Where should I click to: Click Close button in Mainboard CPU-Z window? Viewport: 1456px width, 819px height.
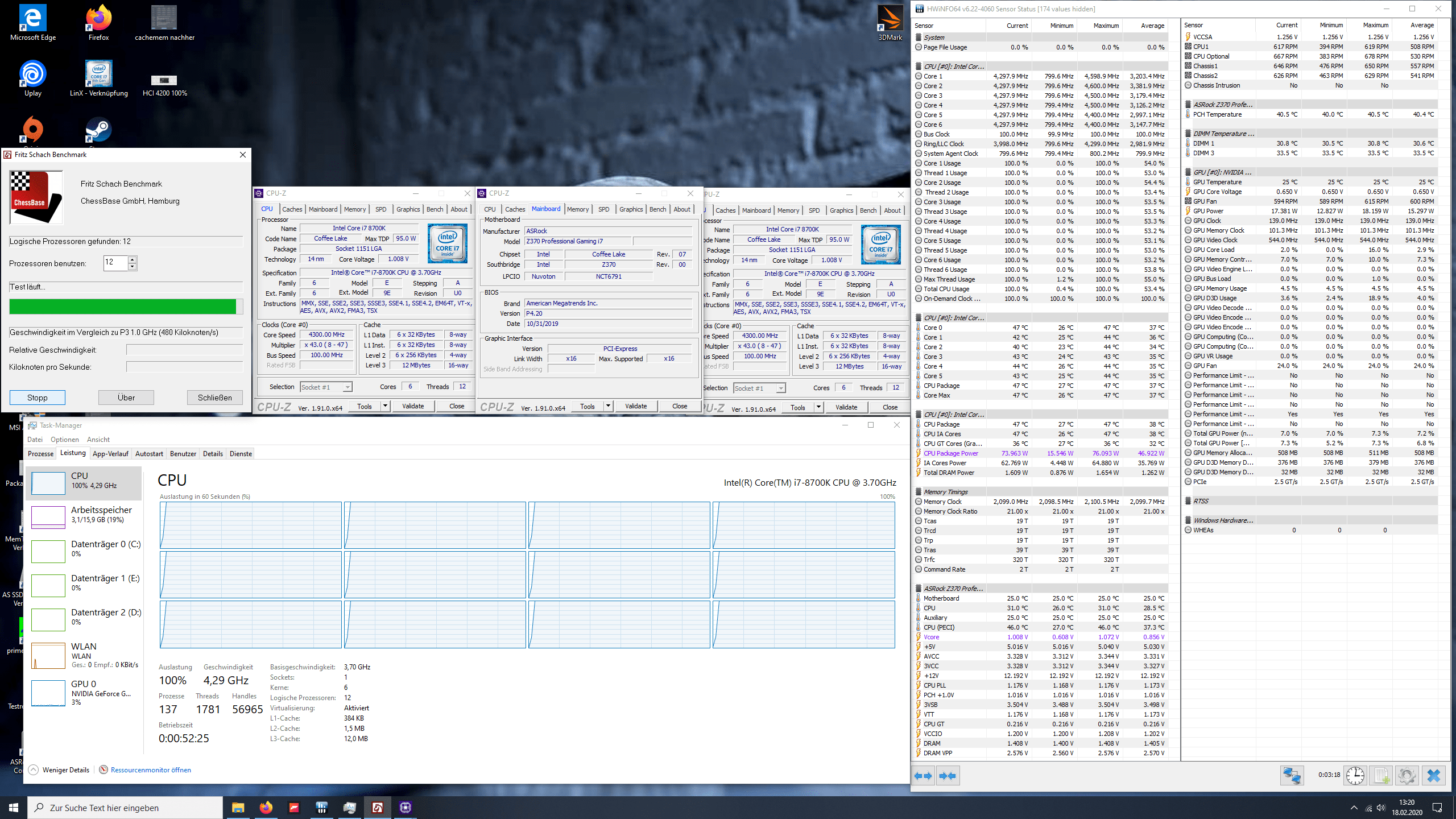pyautogui.click(x=680, y=406)
